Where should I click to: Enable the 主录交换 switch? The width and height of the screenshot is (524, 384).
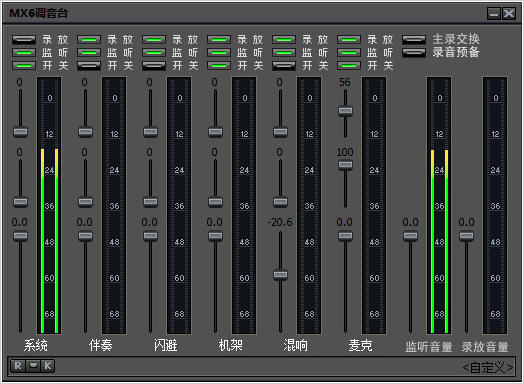tap(414, 39)
